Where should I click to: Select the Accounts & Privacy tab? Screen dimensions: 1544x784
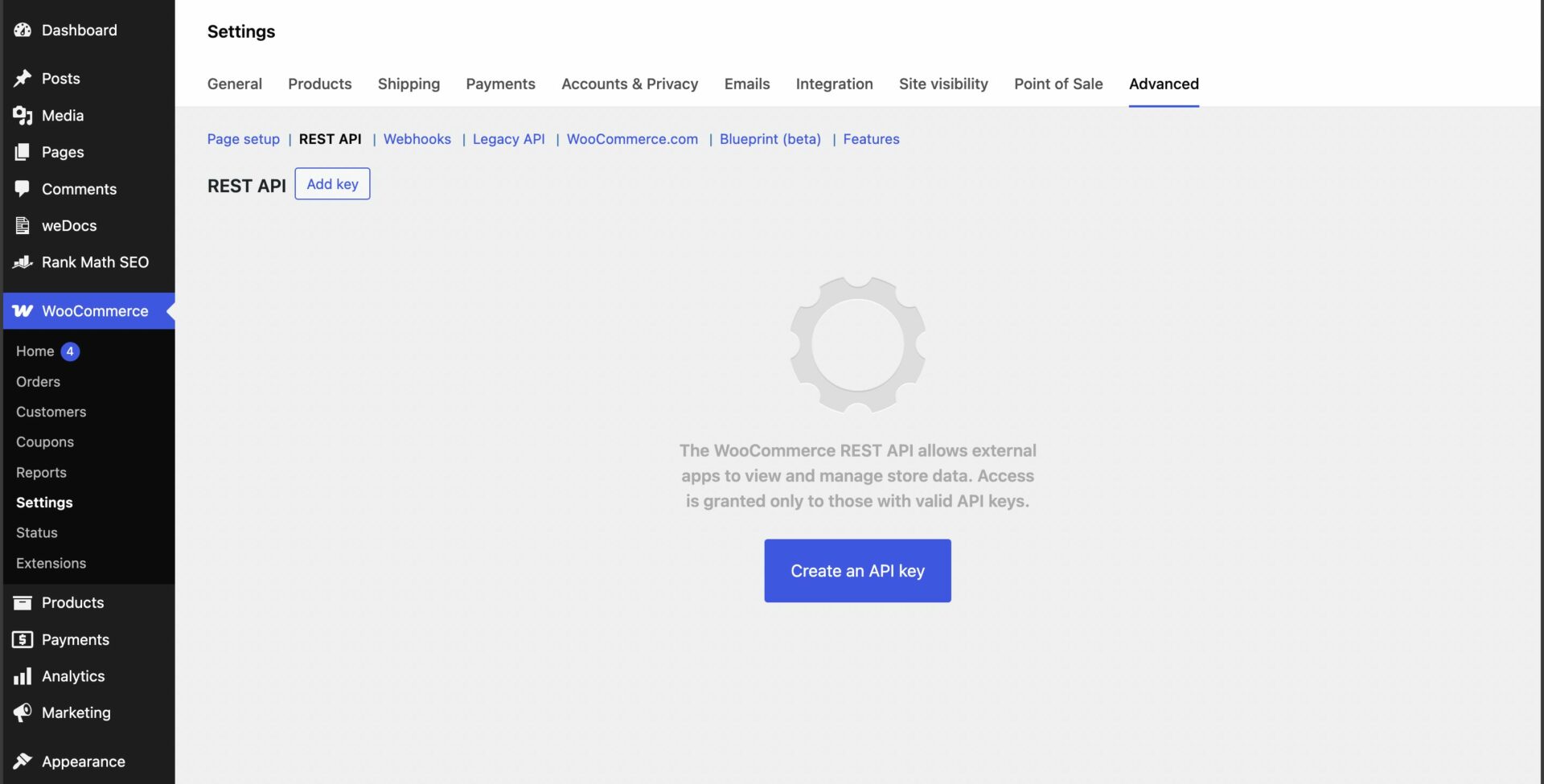pyautogui.click(x=630, y=84)
